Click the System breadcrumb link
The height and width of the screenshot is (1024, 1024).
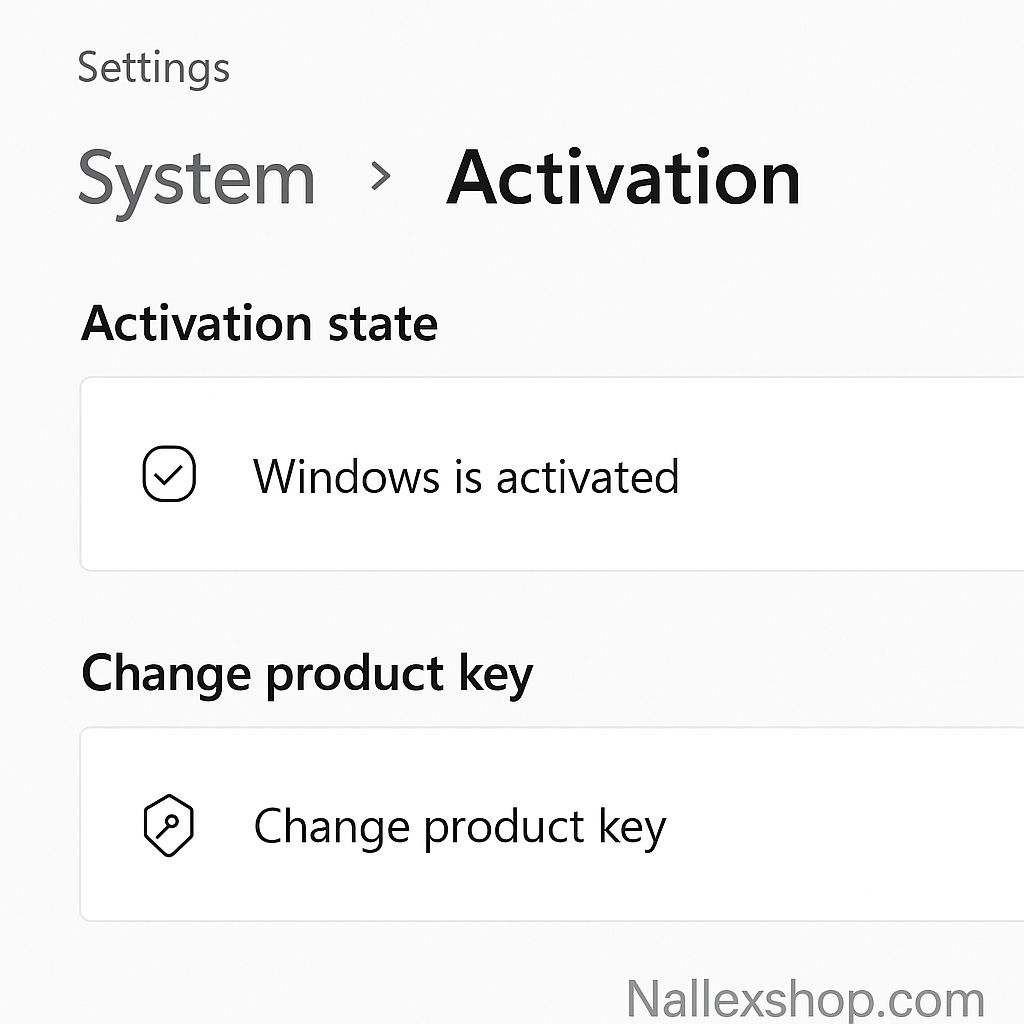click(x=197, y=180)
